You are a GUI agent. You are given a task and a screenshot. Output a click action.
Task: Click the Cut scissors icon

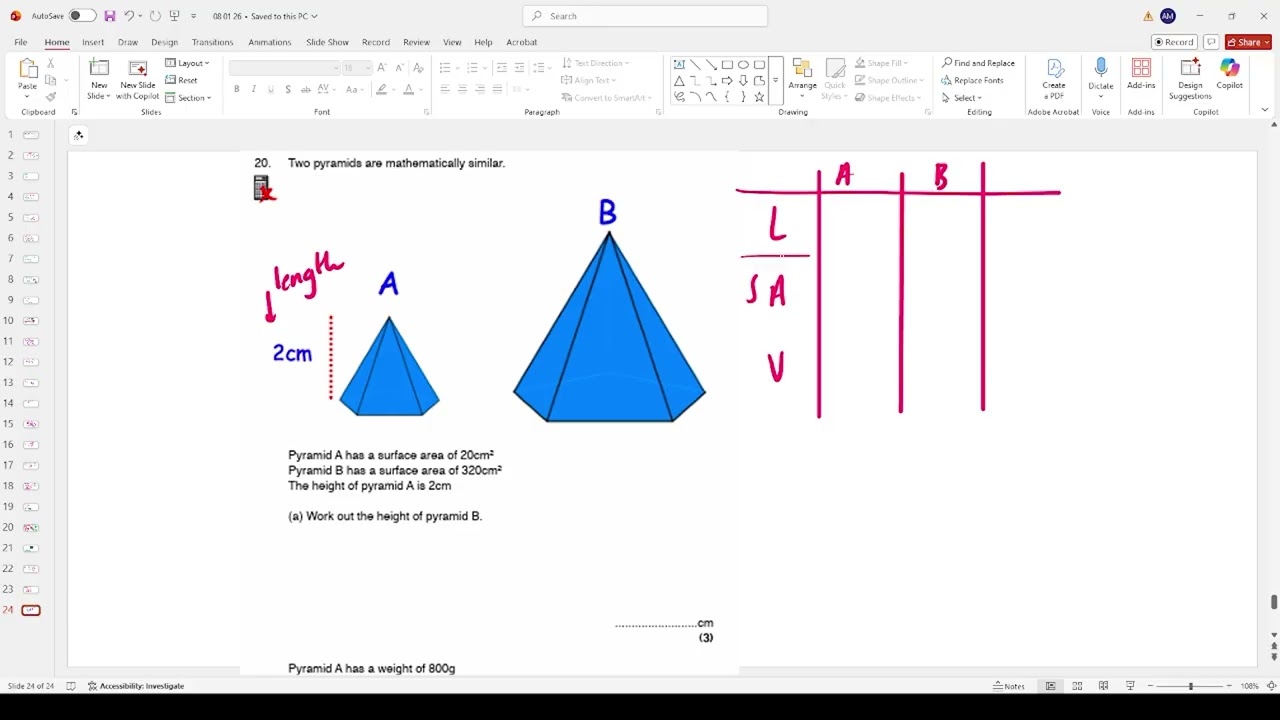[51, 63]
